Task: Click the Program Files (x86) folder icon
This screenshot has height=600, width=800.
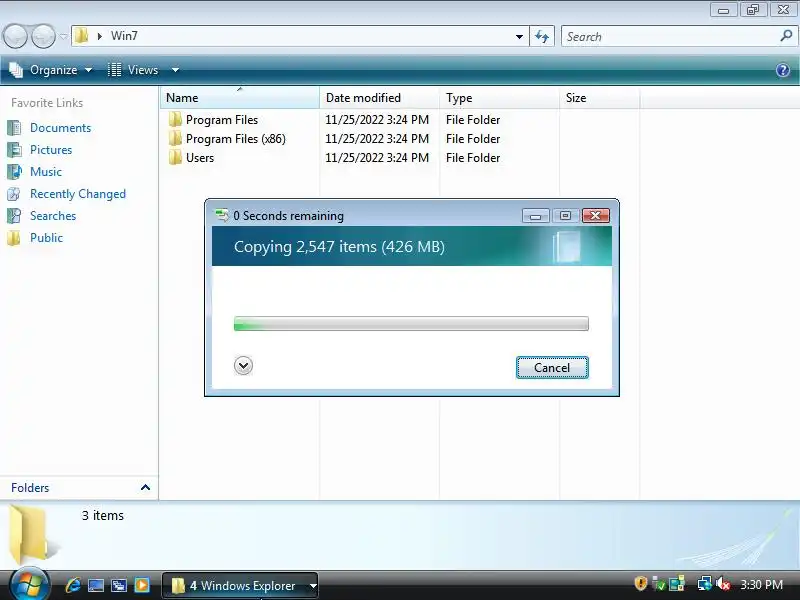Action: point(175,138)
